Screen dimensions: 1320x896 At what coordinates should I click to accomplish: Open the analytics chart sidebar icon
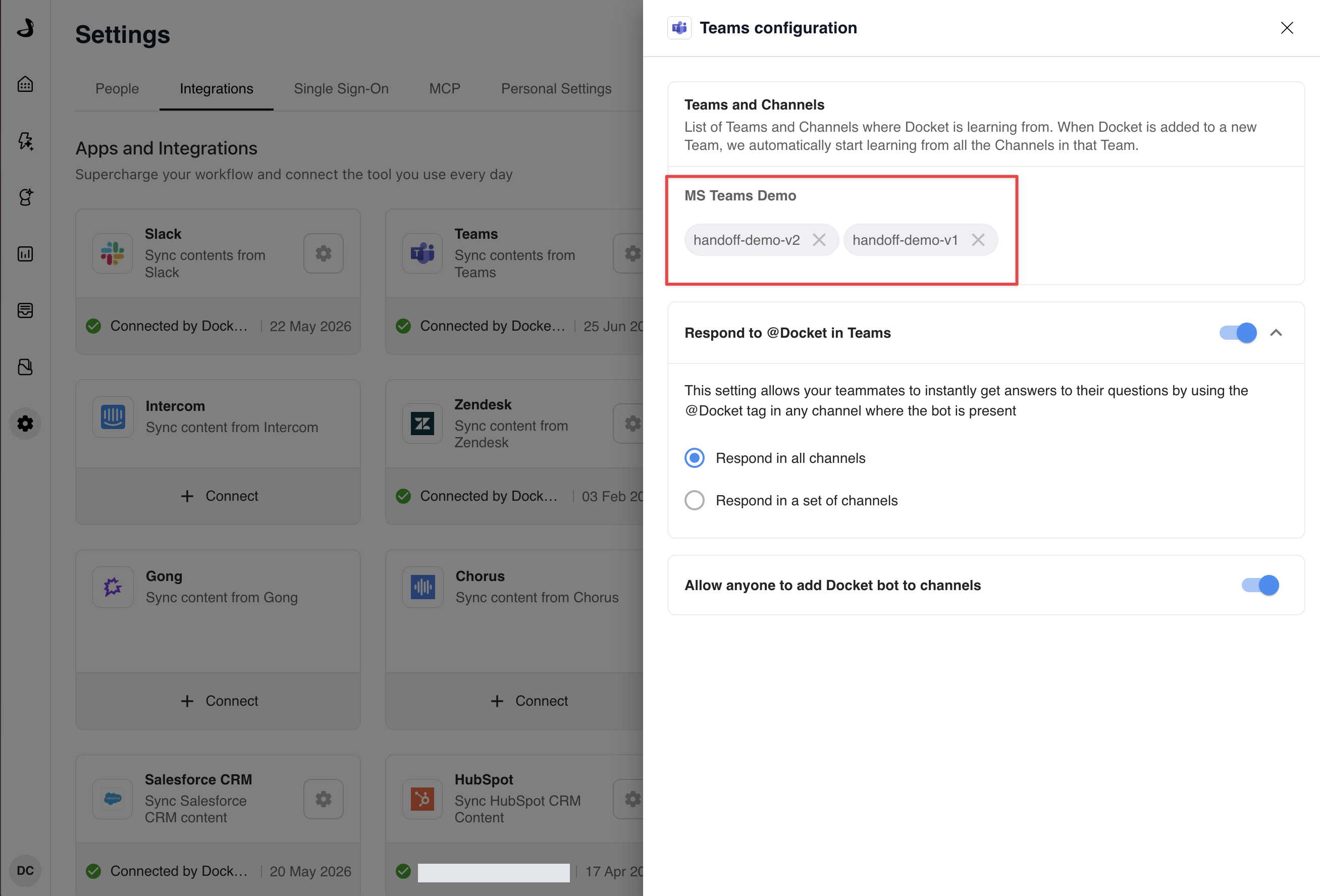click(x=25, y=254)
